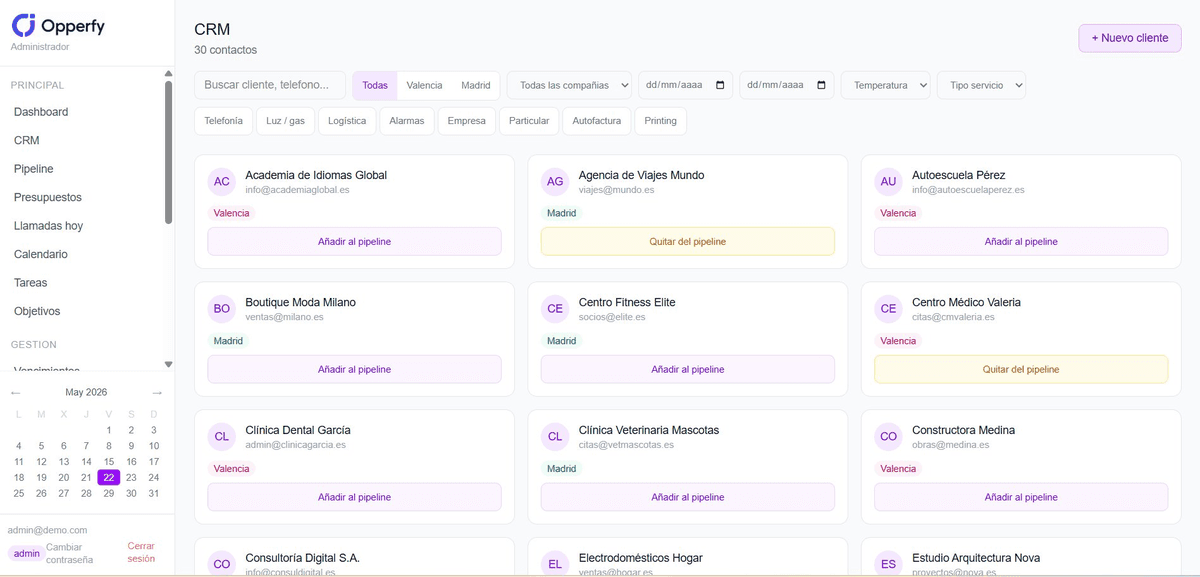Toggle the Autofactura filter chip

pyautogui.click(x=597, y=121)
